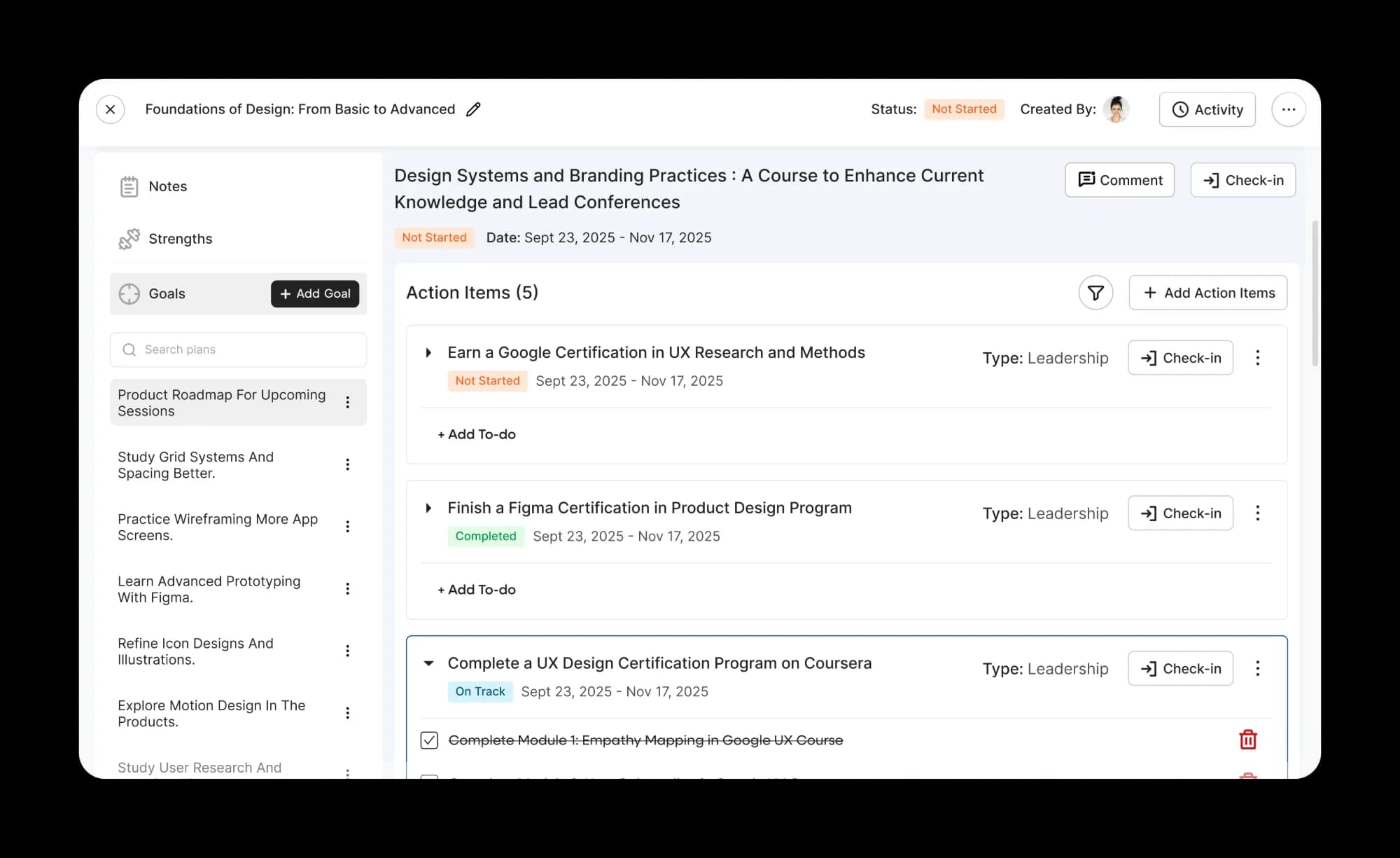Open kebab menu for Figma Certification action item

[x=1258, y=513]
